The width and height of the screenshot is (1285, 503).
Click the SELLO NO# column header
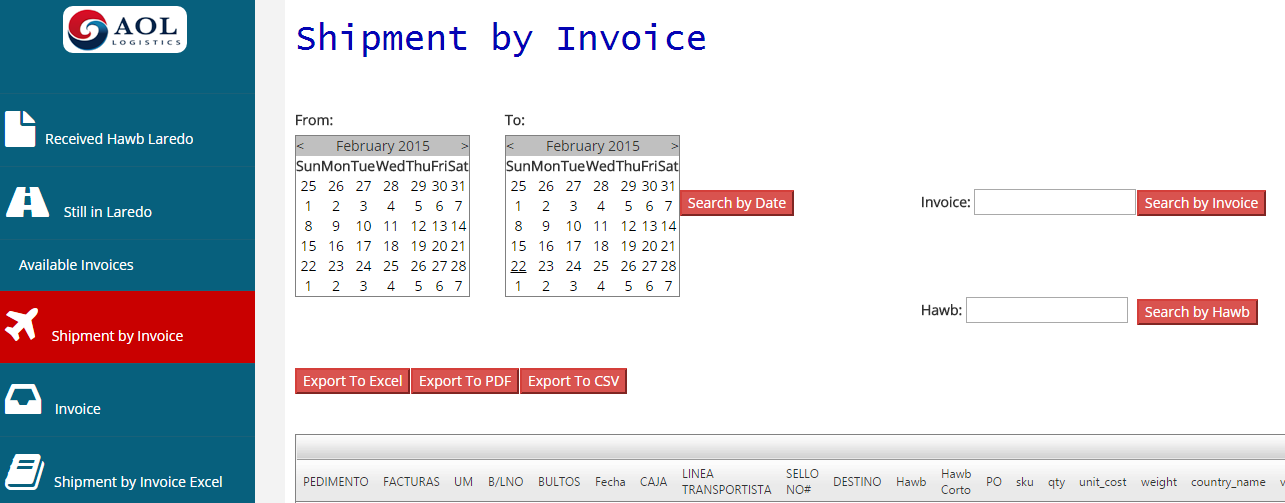(802, 482)
